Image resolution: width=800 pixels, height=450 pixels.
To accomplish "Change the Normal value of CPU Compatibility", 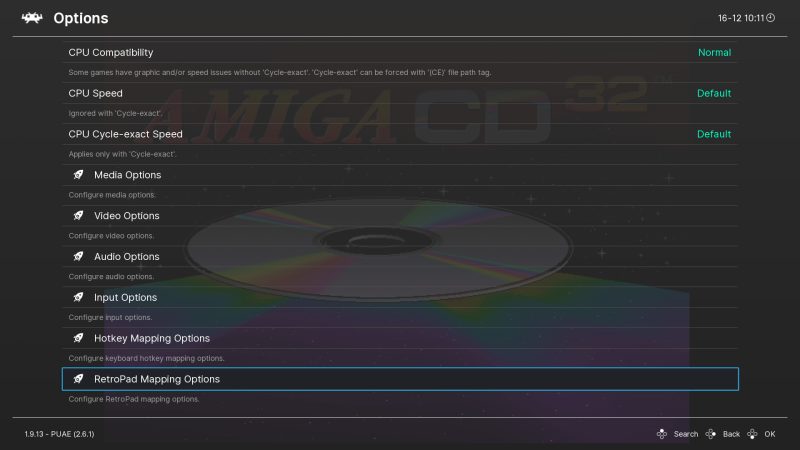I will pos(714,53).
